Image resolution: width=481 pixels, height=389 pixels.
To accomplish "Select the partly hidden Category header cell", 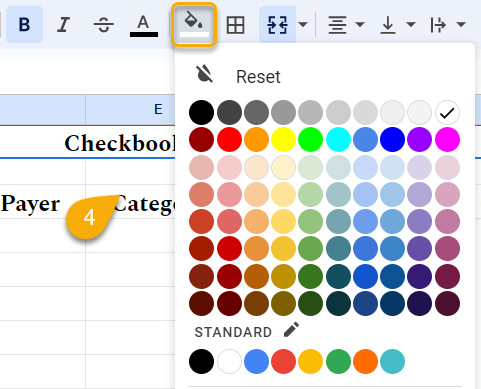I will [130, 202].
